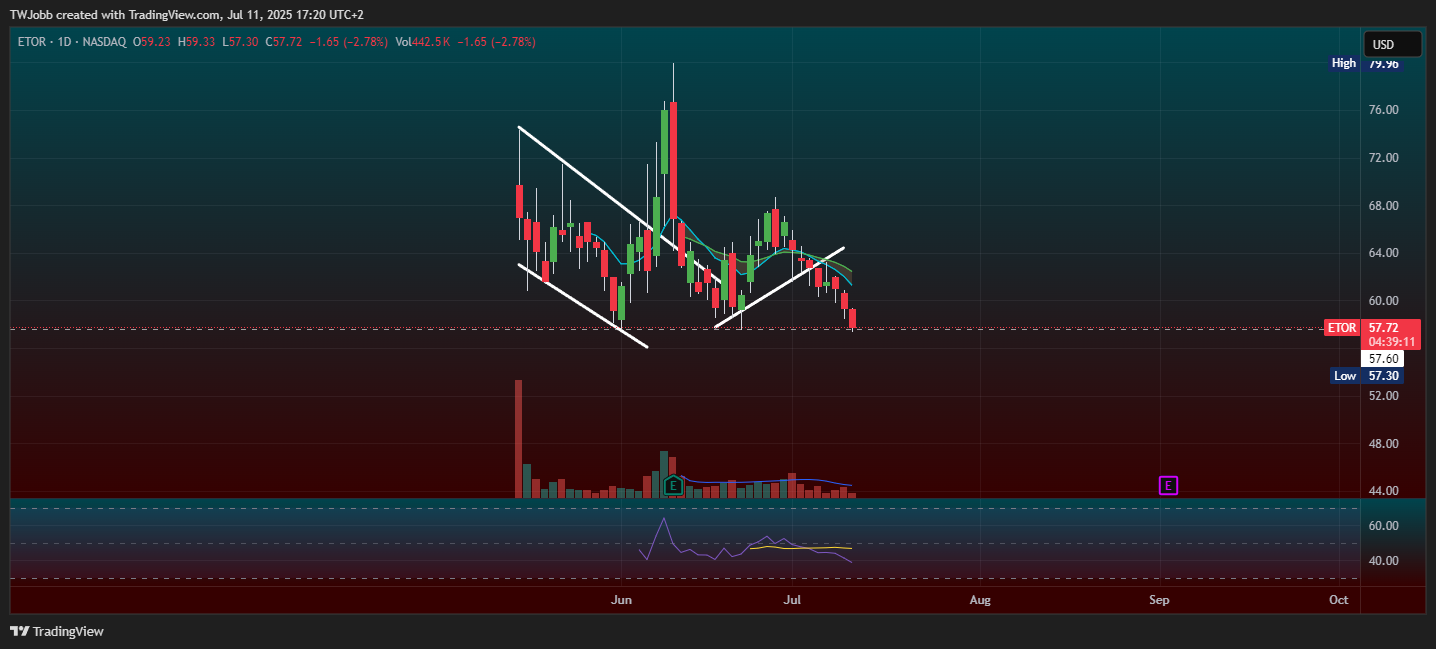Screen dimensions: 1436x649
Task: Click the Jul label on time axis
Action: click(x=792, y=600)
